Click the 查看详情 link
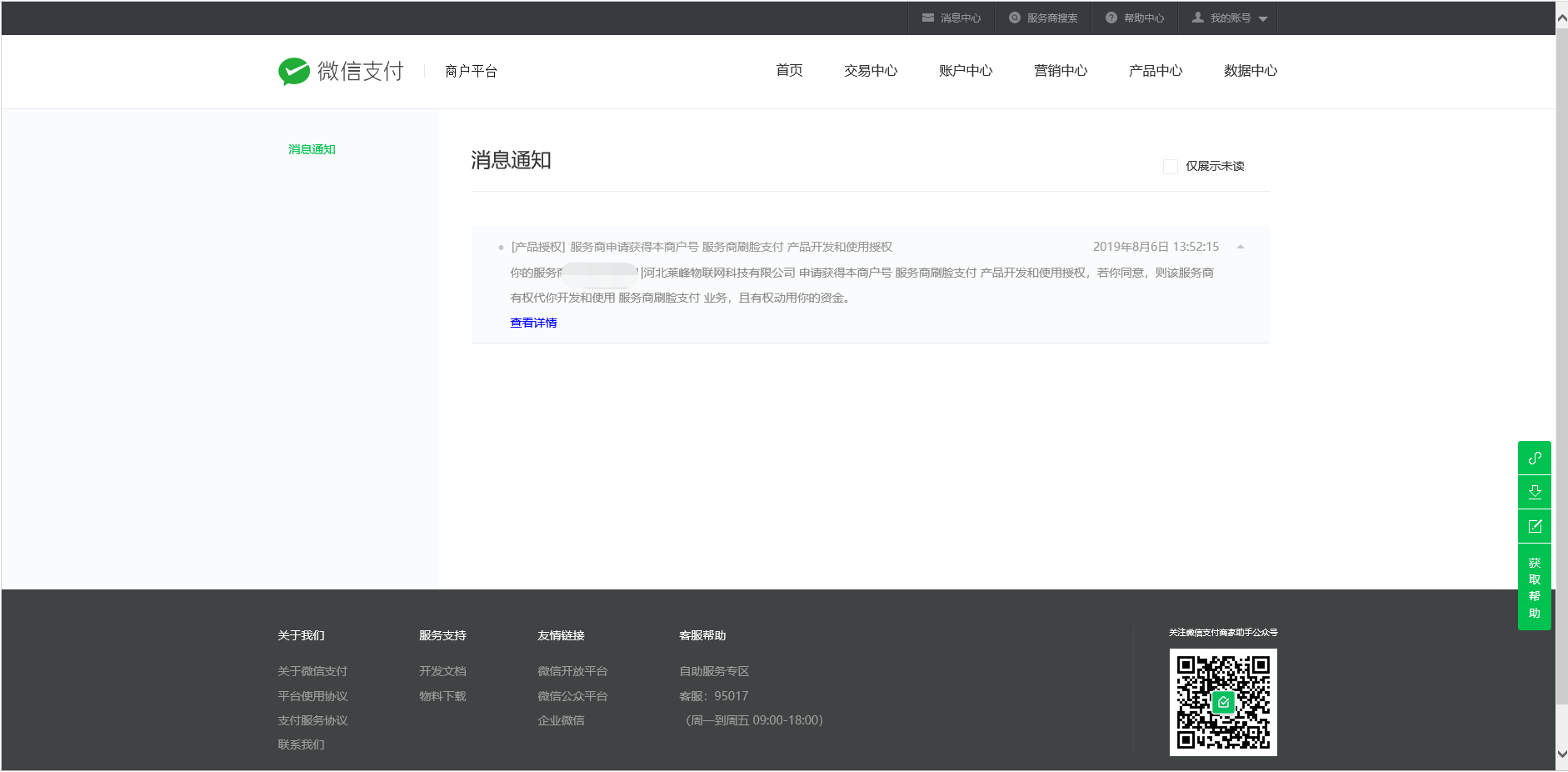This screenshot has width=1568, height=772. point(533,323)
